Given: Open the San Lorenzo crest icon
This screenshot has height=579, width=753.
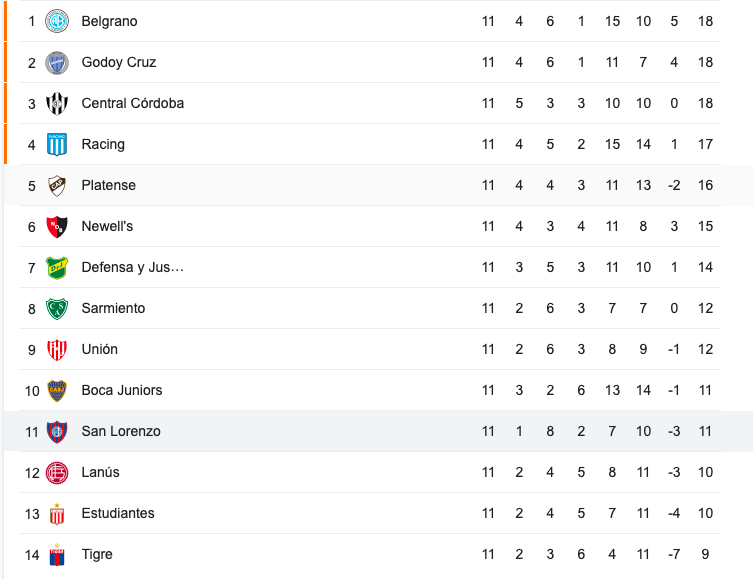Looking at the screenshot, I should (x=57, y=432).
